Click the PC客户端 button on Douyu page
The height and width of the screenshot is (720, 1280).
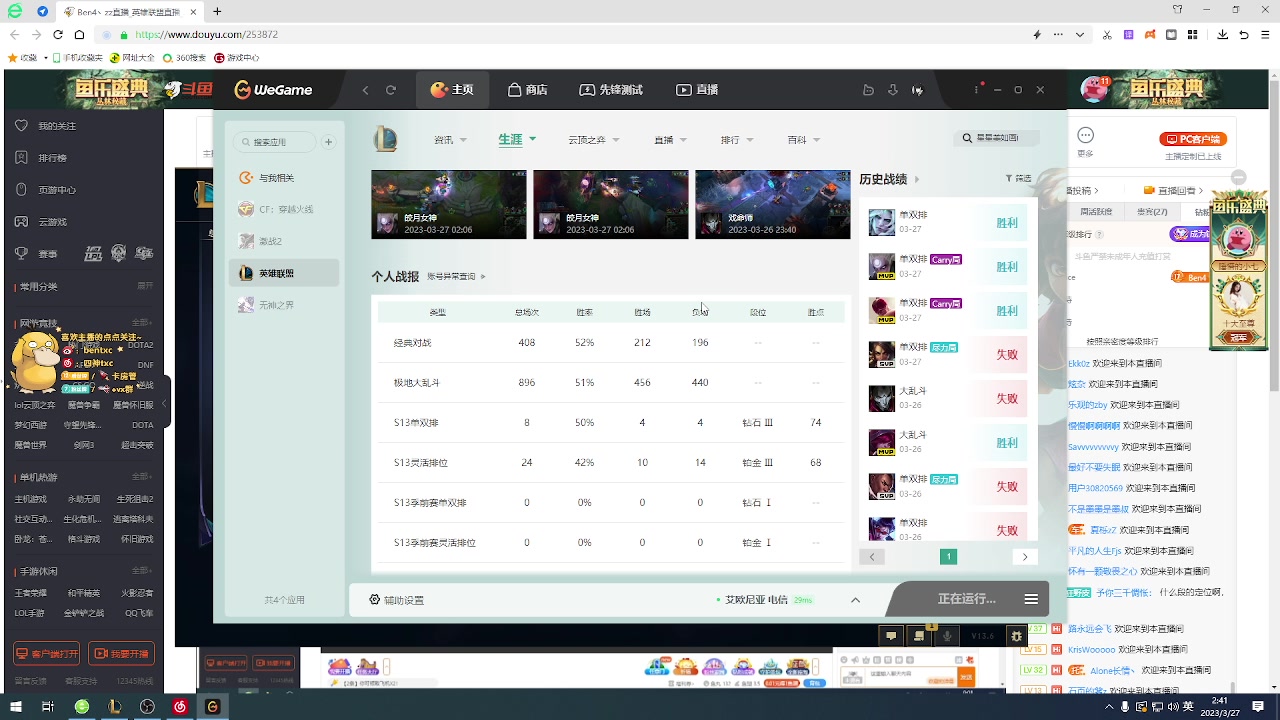[1194, 140]
